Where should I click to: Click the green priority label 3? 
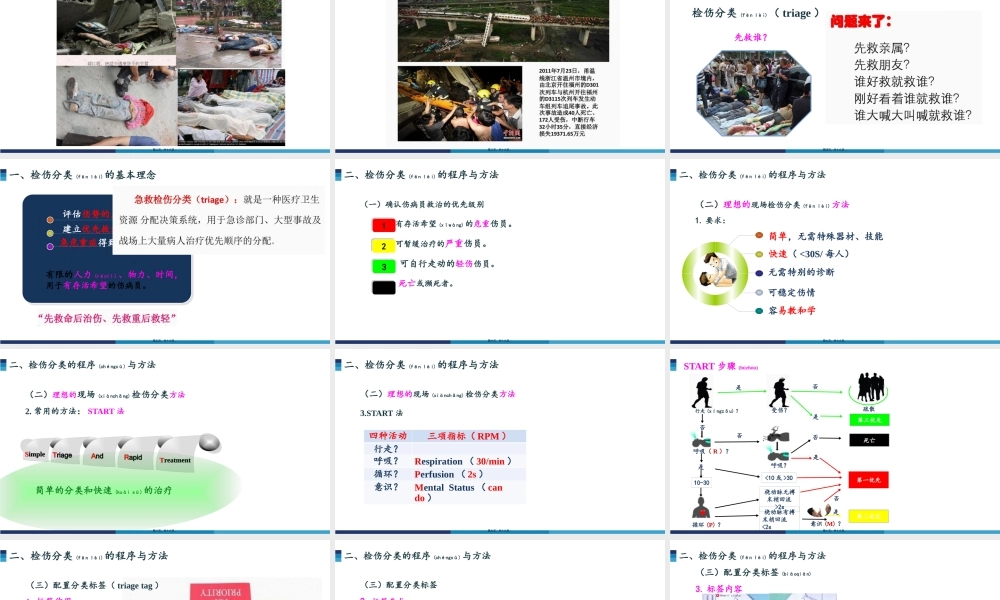(x=383, y=266)
